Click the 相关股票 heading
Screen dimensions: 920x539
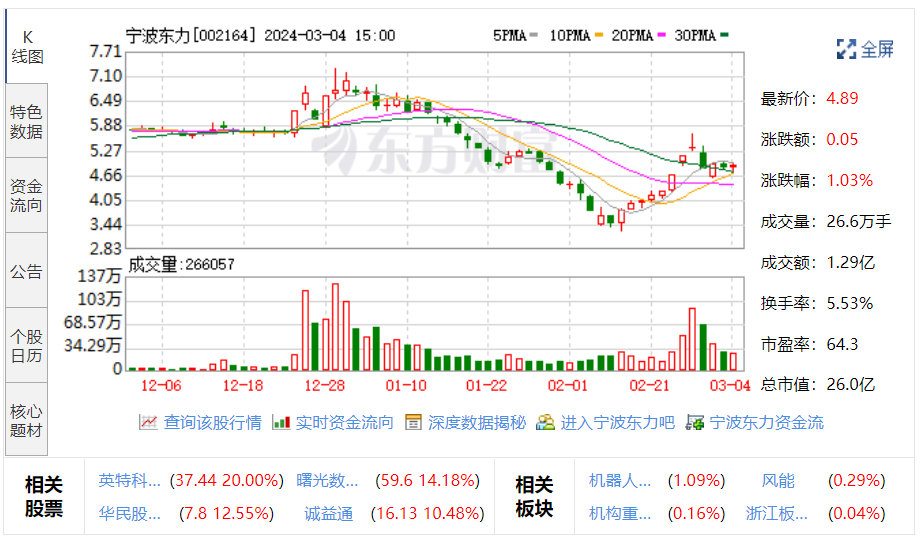coord(43,496)
